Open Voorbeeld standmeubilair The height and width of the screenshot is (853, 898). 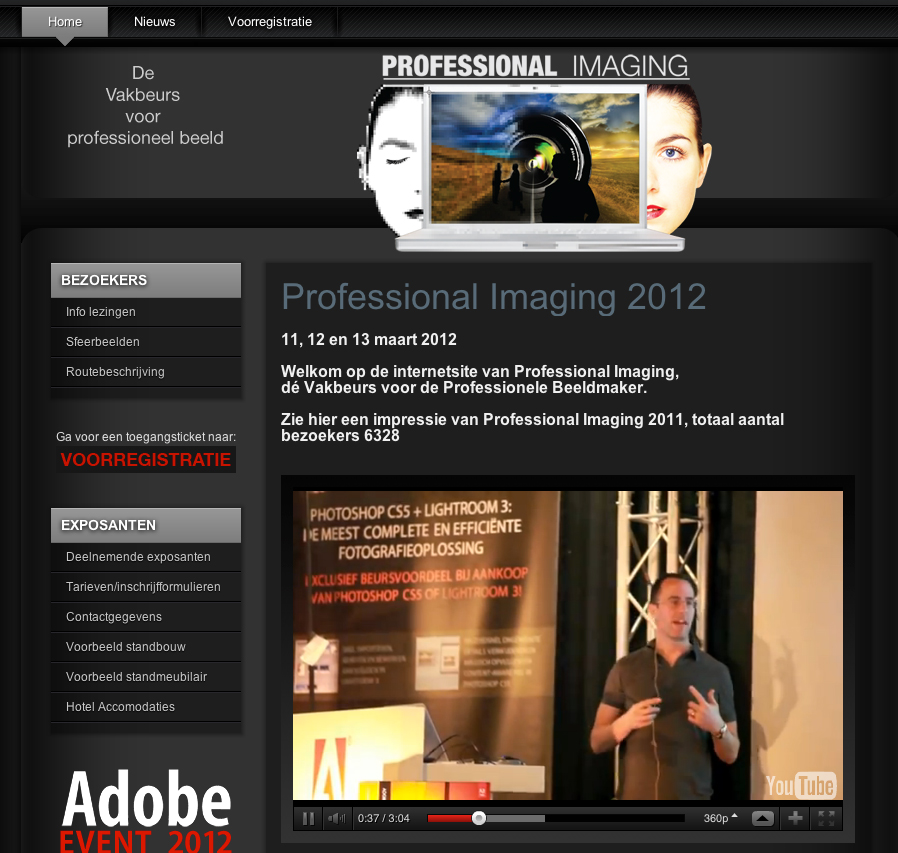click(146, 677)
